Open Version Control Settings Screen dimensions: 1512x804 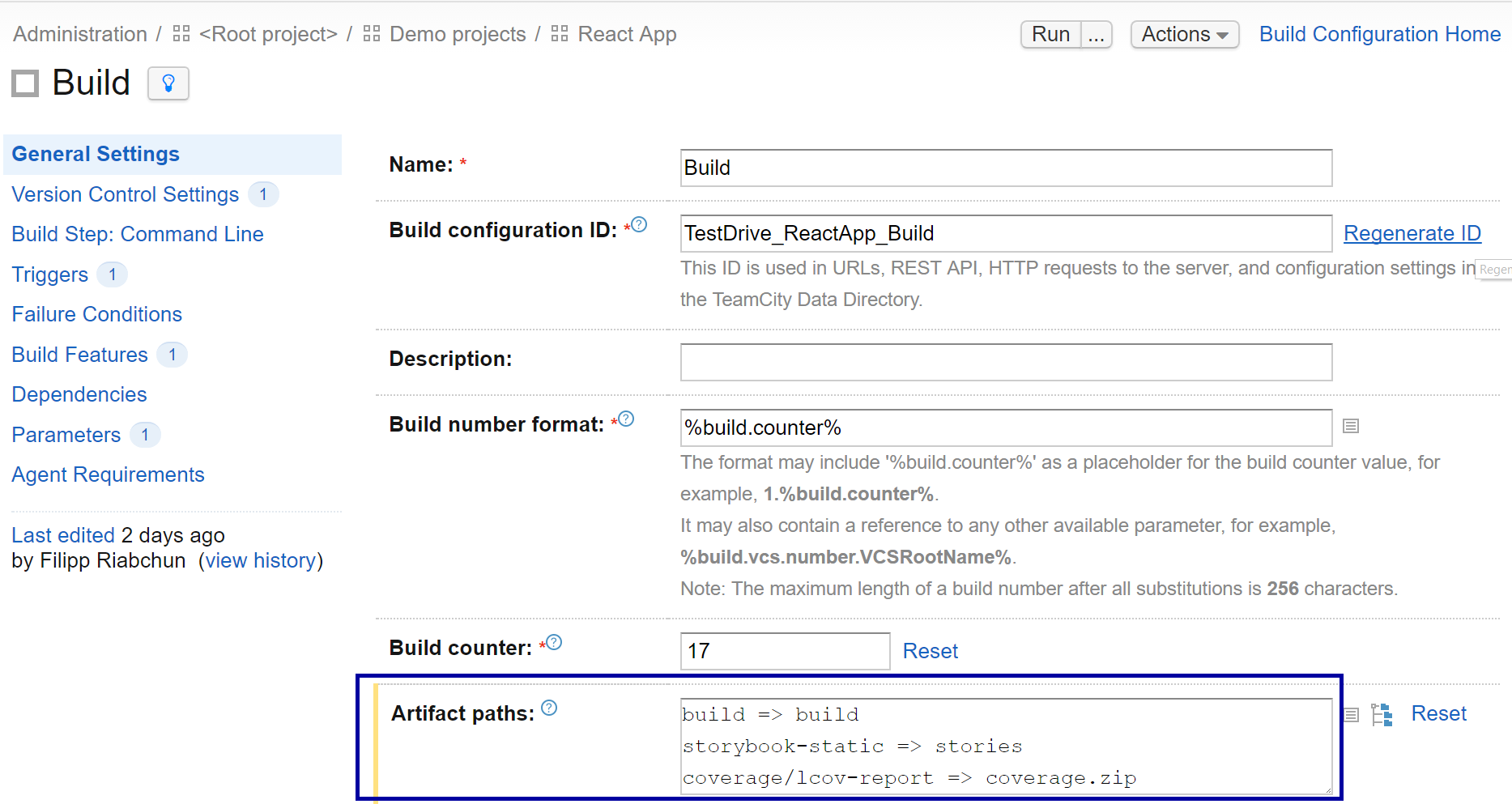(126, 194)
